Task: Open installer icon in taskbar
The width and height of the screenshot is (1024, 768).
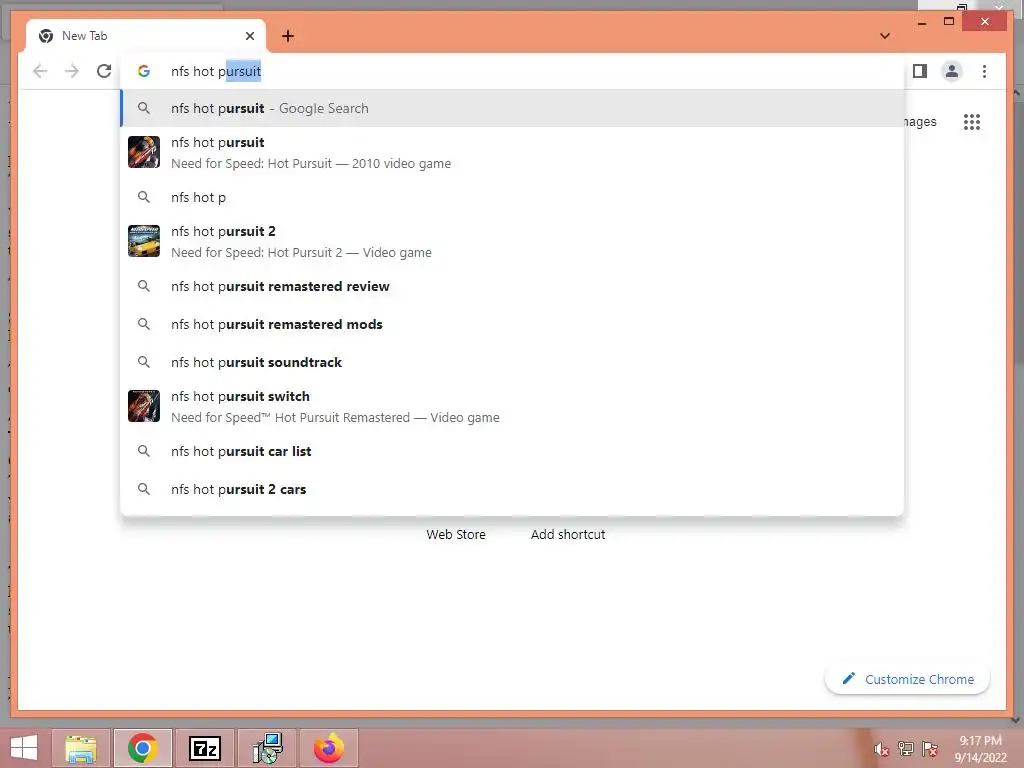Action: pyautogui.click(x=267, y=748)
